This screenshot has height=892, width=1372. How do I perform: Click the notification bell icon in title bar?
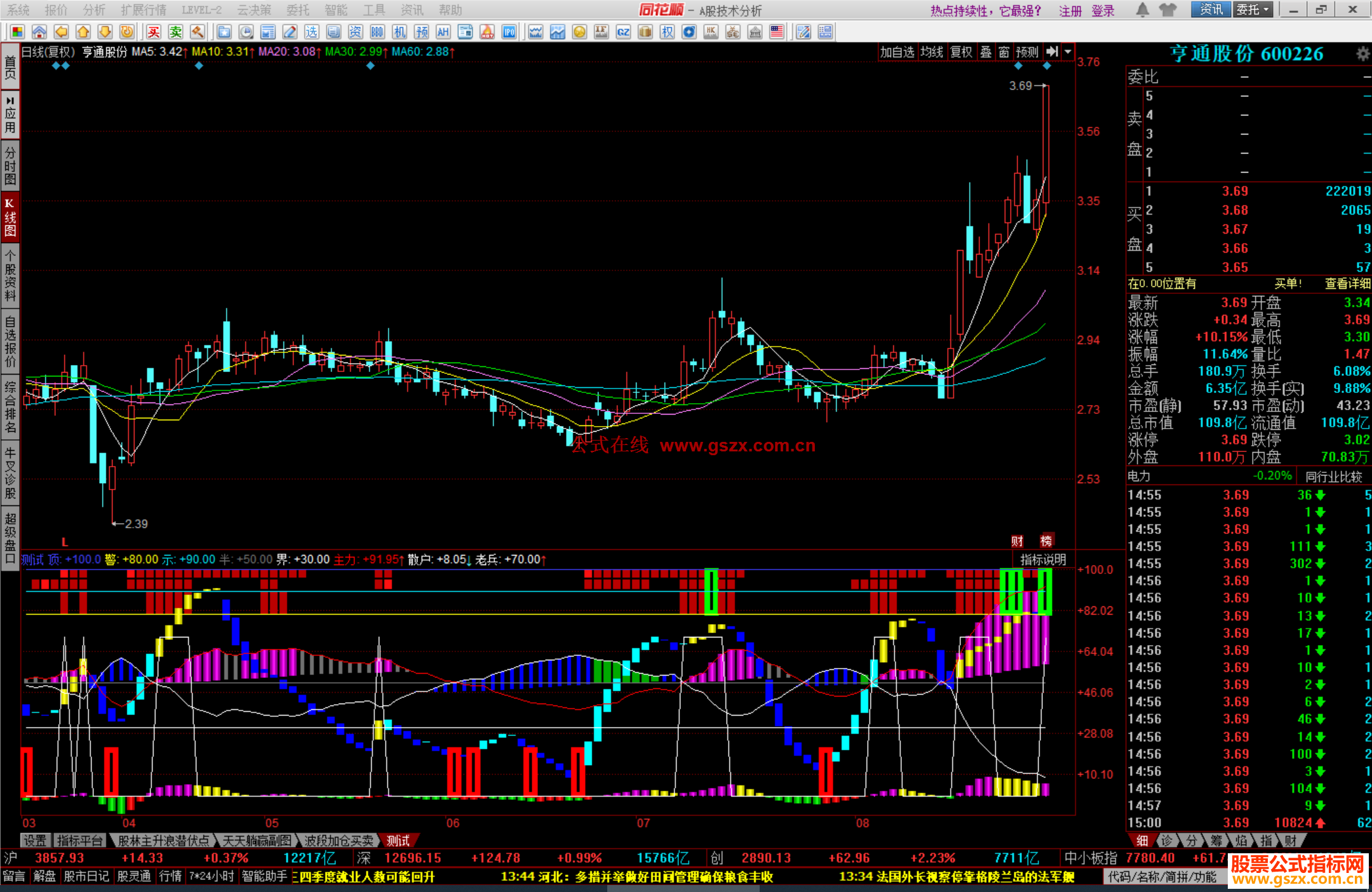click(x=1142, y=10)
